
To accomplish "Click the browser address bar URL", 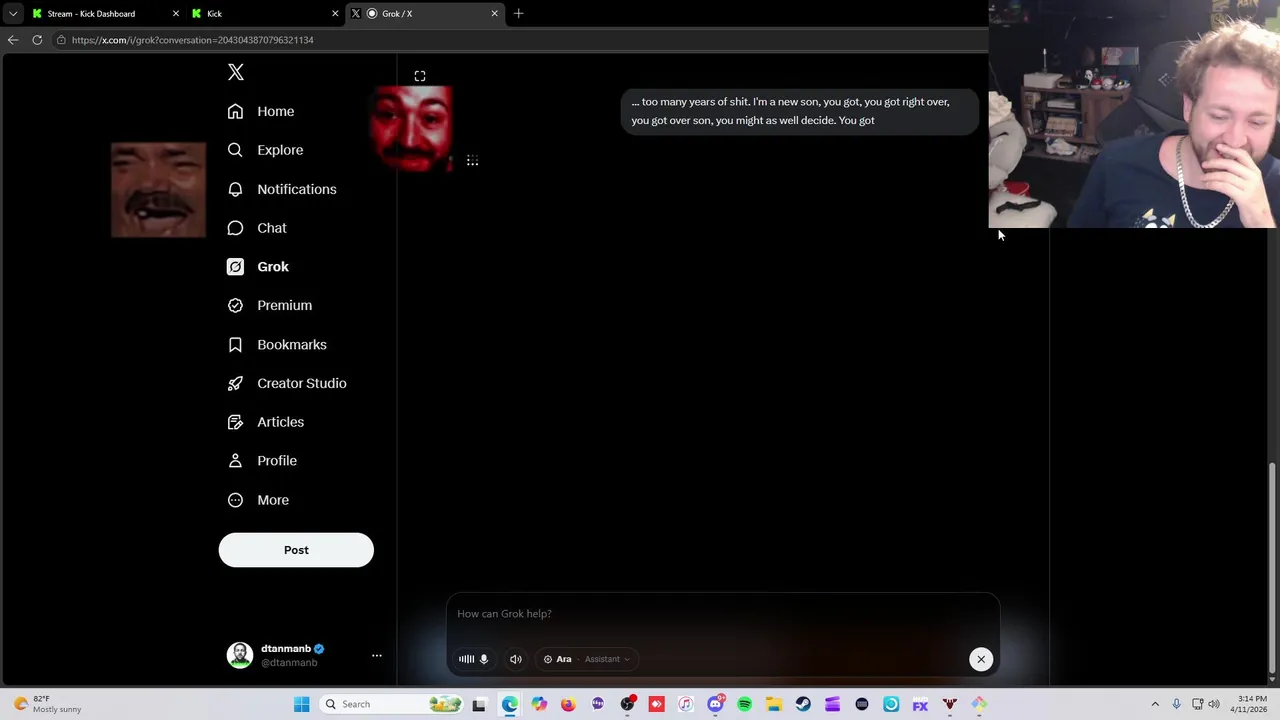I will coord(193,40).
